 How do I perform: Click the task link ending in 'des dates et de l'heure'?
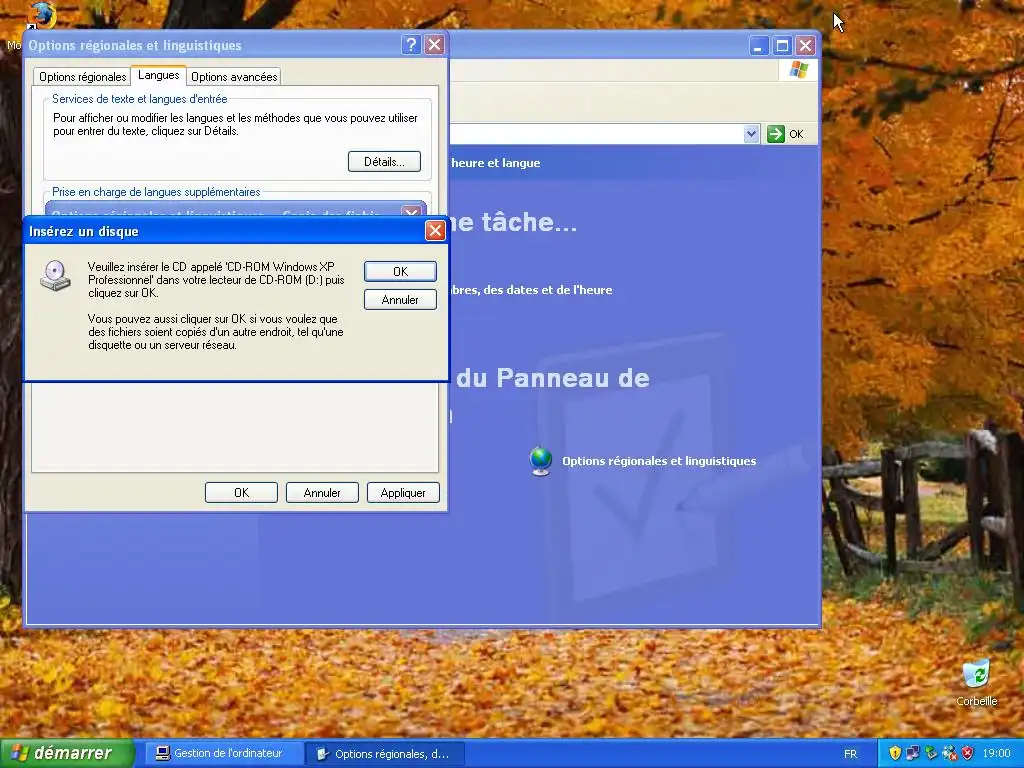(532, 290)
